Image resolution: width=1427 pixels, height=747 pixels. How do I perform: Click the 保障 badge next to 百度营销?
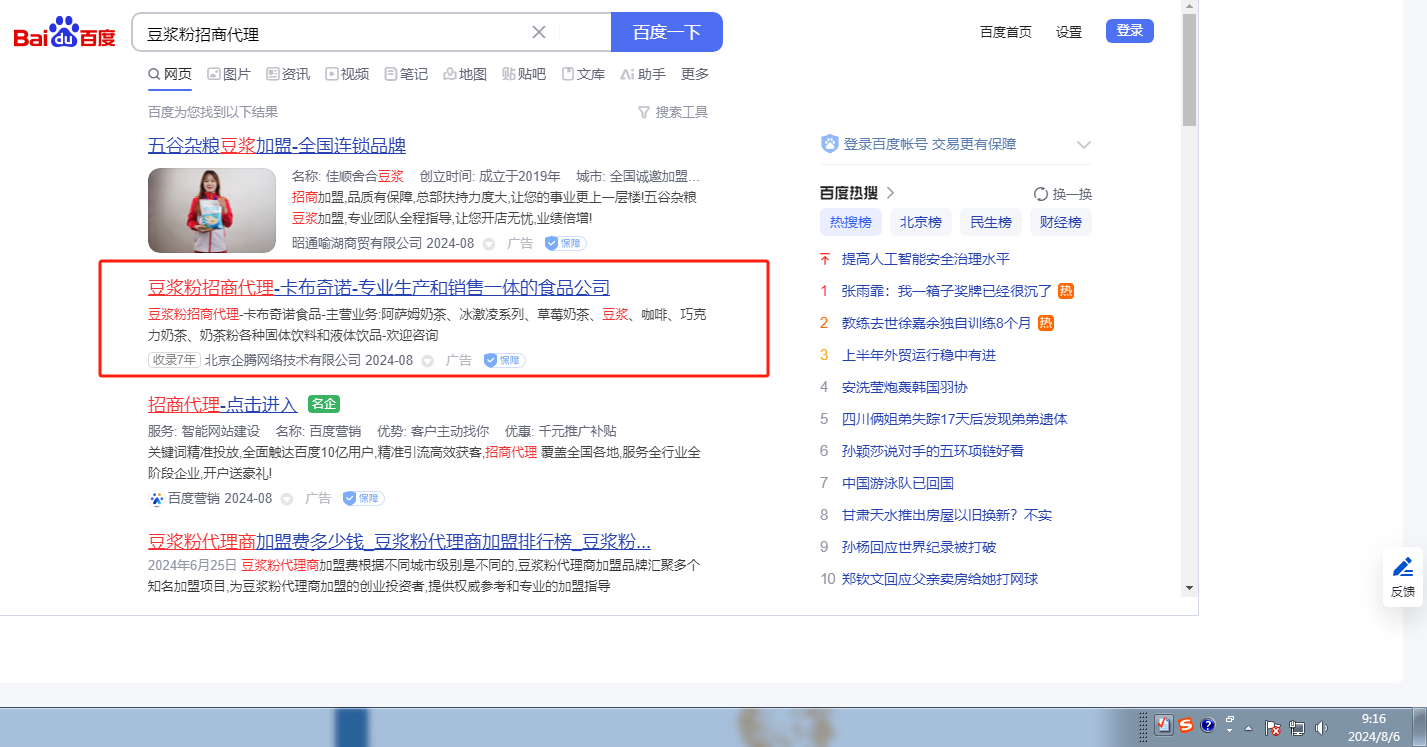point(364,498)
